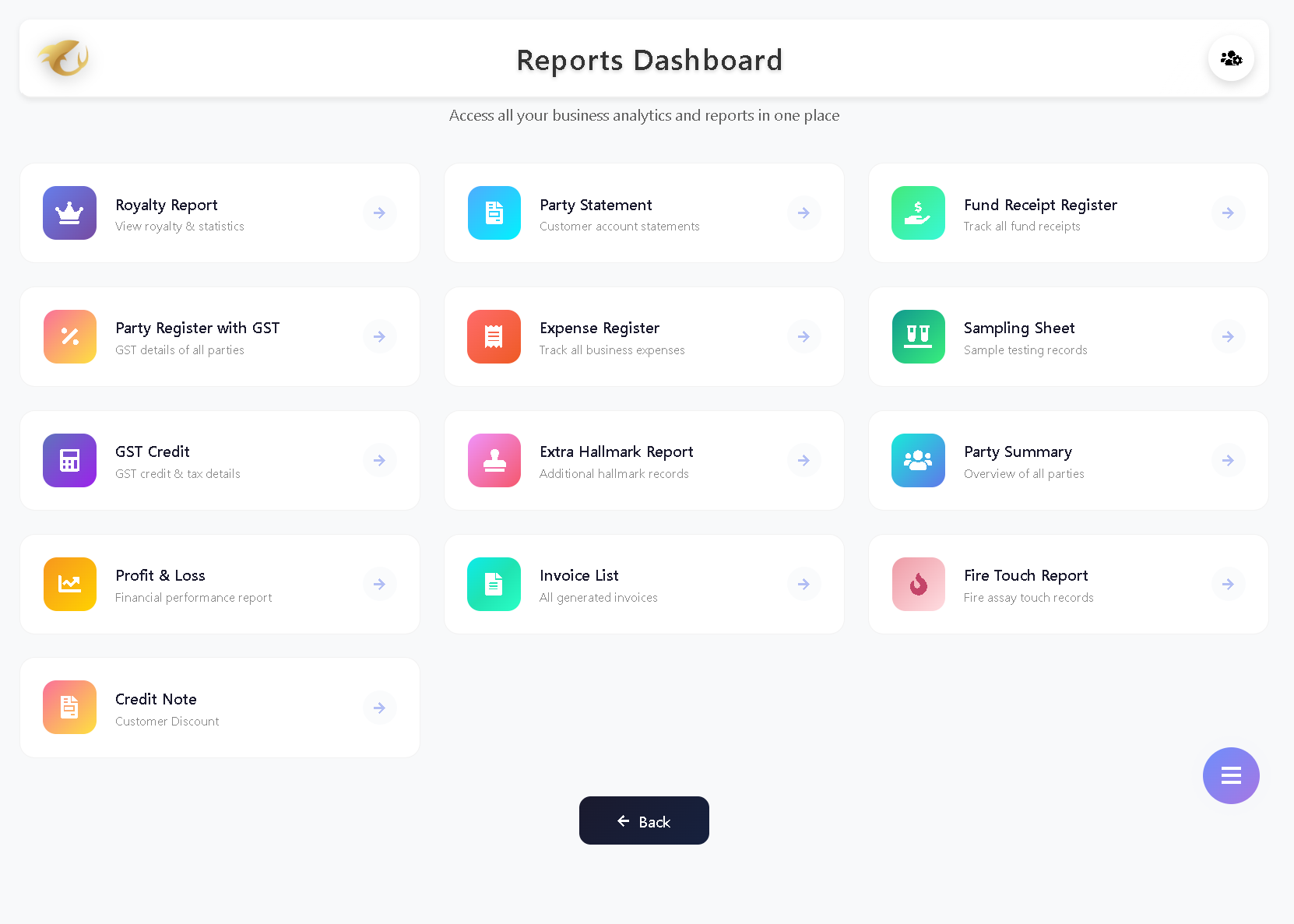Click the arrow on Royalty Report card
The height and width of the screenshot is (924, 1294).
[x=379, y=213]
